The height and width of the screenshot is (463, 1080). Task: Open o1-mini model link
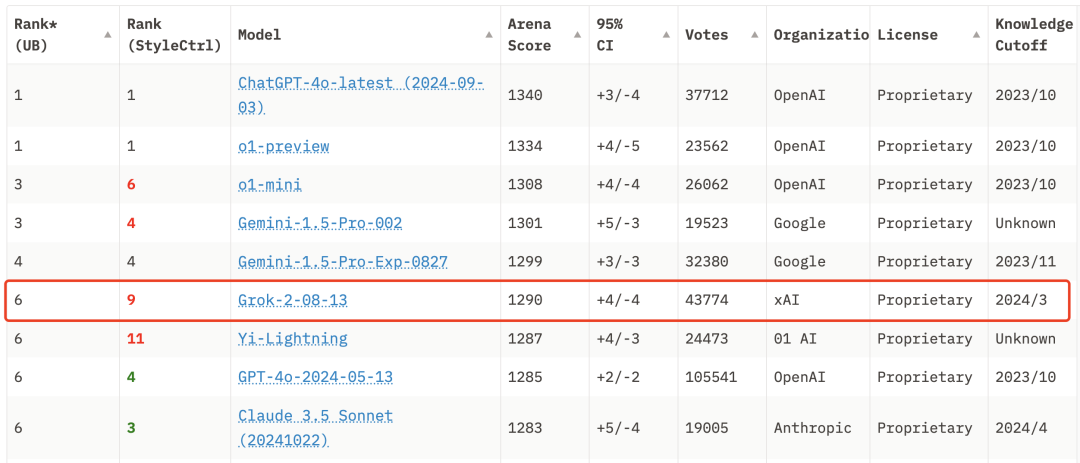tap(269, 185)
